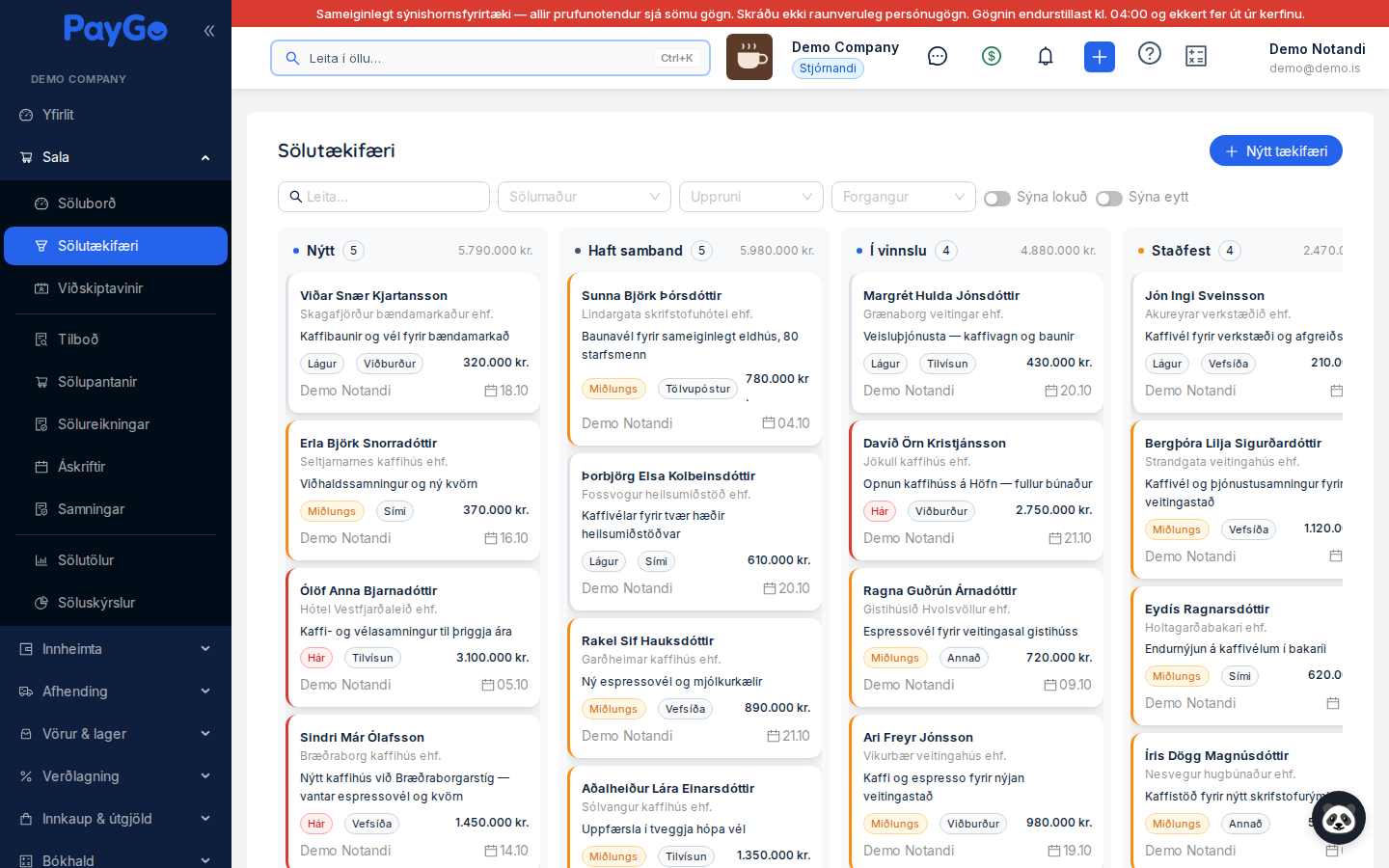Collapse the sidebar with double-chevron icon
This screenshot has height=868, width=1389.
pyautogui.click(x=209, y=31)
